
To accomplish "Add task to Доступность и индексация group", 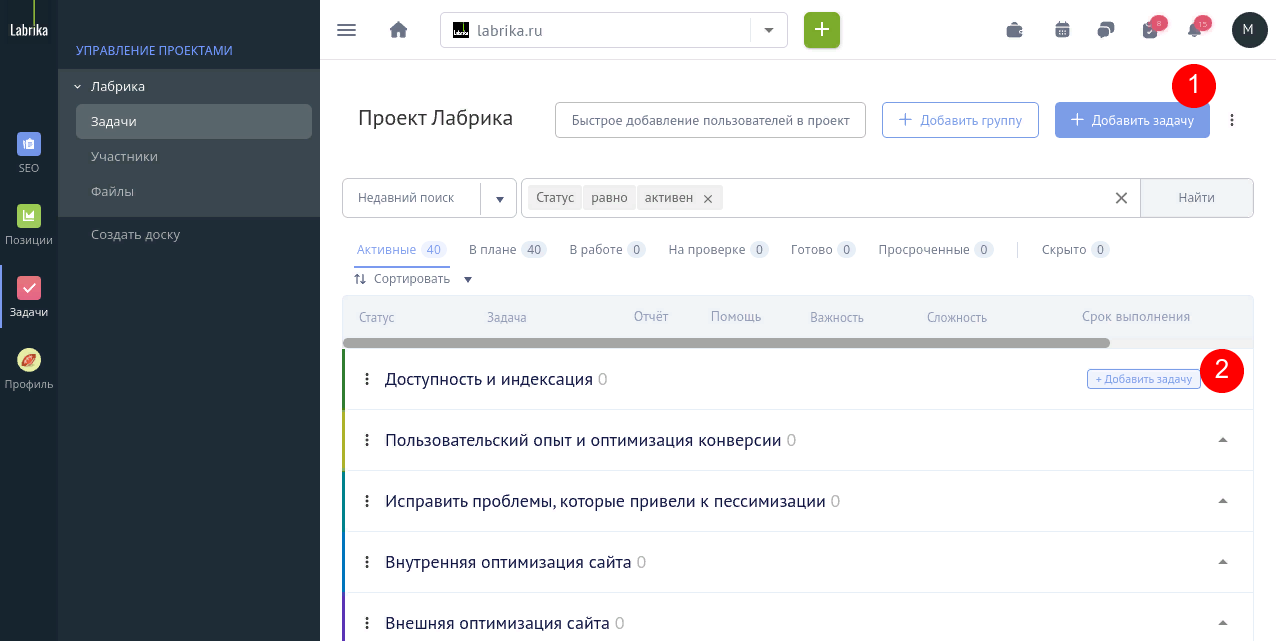I will (x=1144, y=380).
